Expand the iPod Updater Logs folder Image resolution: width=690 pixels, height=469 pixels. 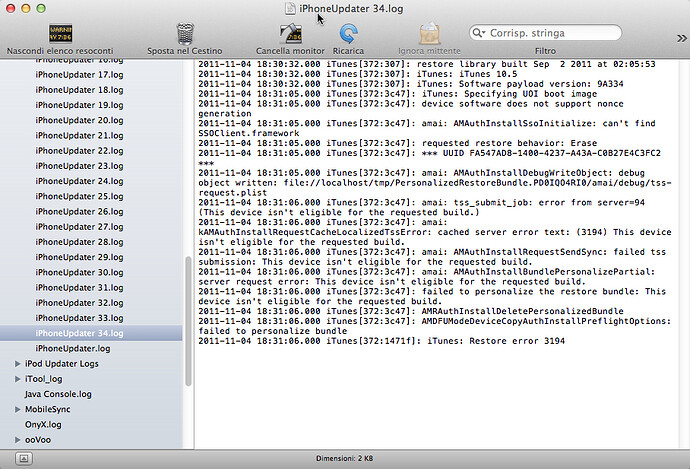click(x=17, y=364)
